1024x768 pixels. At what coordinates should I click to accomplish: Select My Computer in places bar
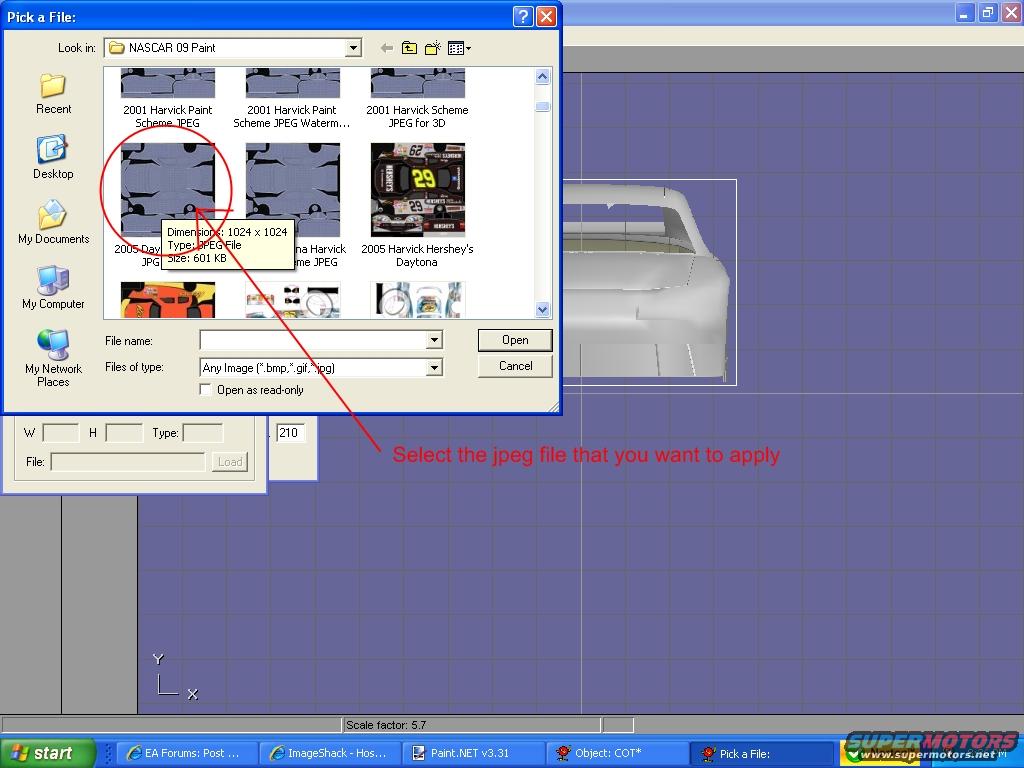click(x=53, y=282)
